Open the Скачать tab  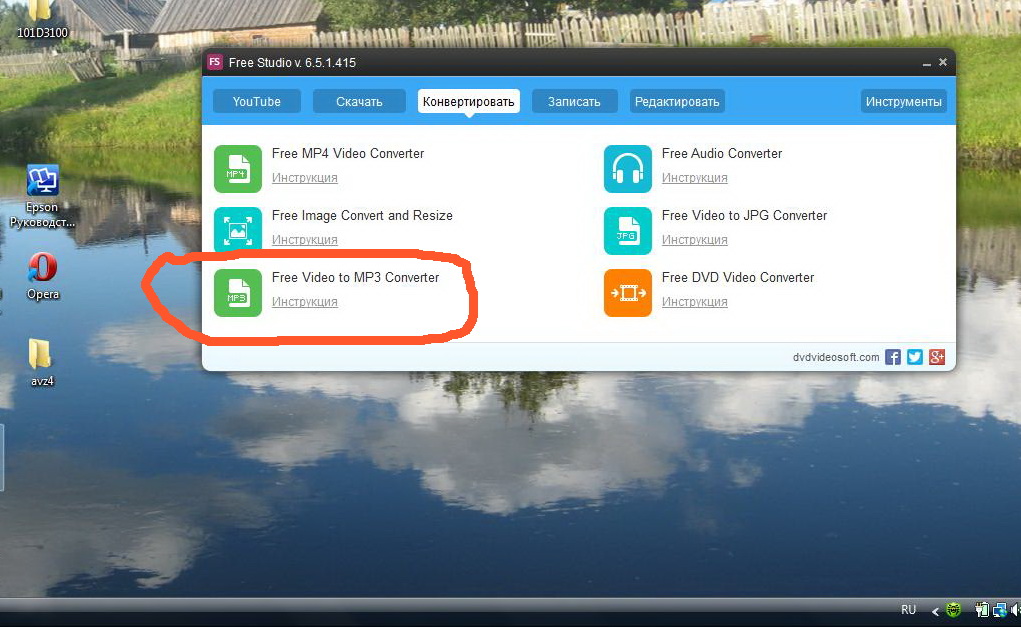359,102
